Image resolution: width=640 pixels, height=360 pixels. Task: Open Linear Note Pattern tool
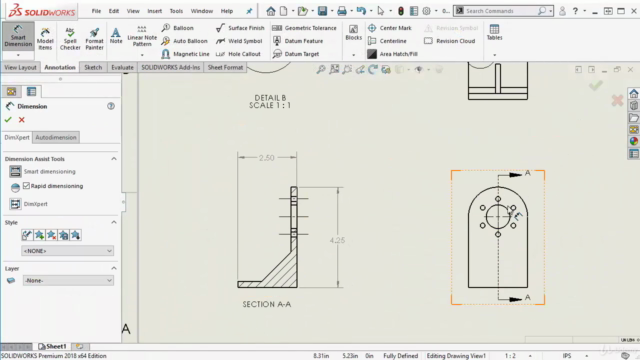pos(142,36)
